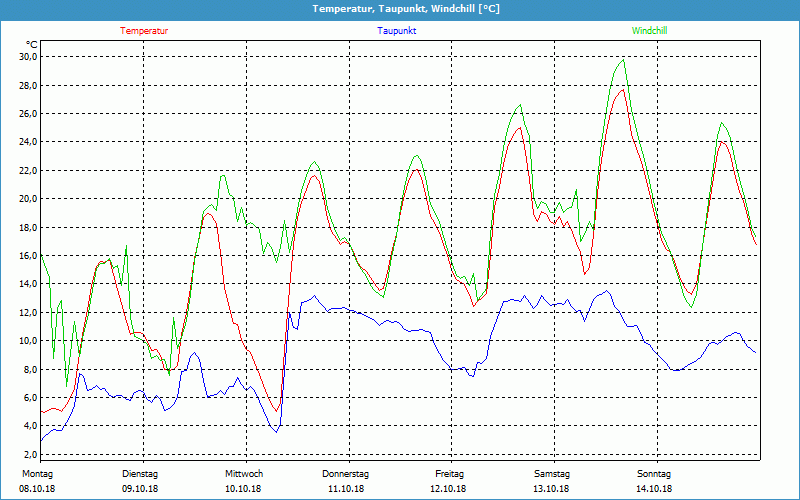This screenshot has width=800, height=500.
Task: Click the 2,0 y-axis value
Action: tap(29, 454)
